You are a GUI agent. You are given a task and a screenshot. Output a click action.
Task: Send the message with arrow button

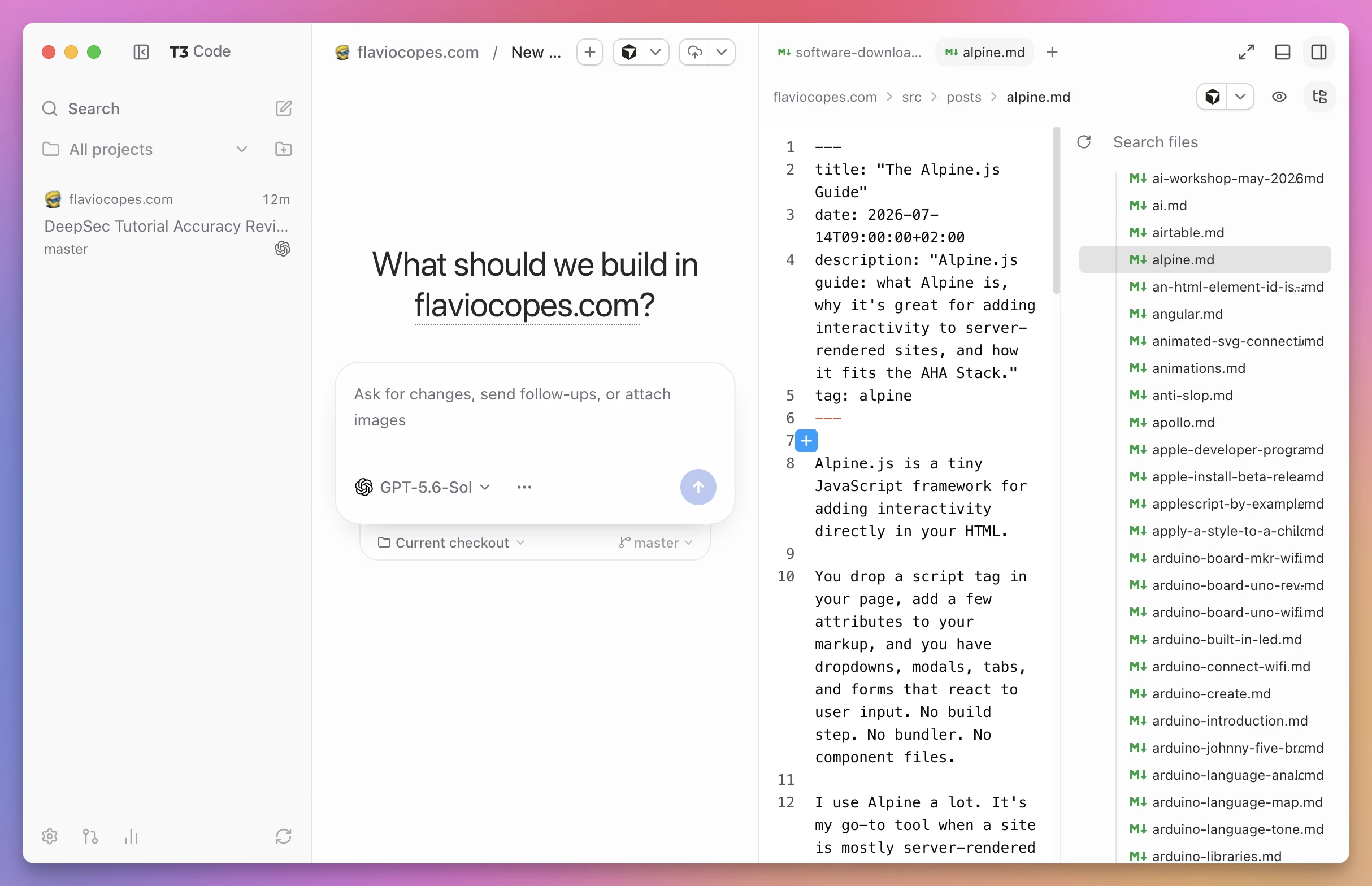(x=698, y=487)
